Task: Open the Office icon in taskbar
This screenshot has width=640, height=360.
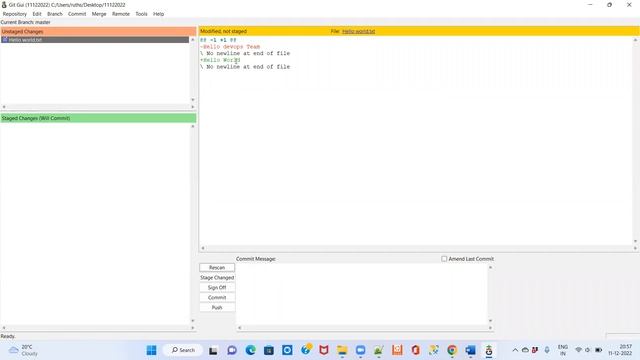Action: (416, 350)
